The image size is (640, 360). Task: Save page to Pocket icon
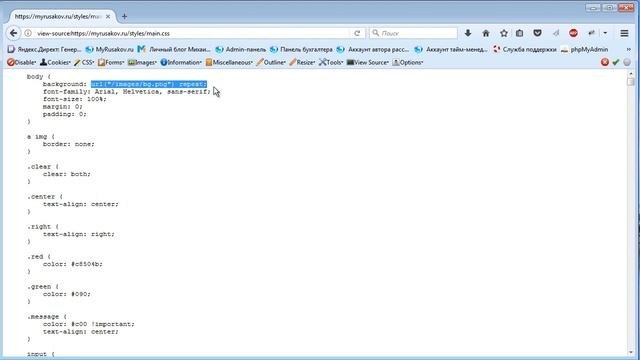coord(537,33)
